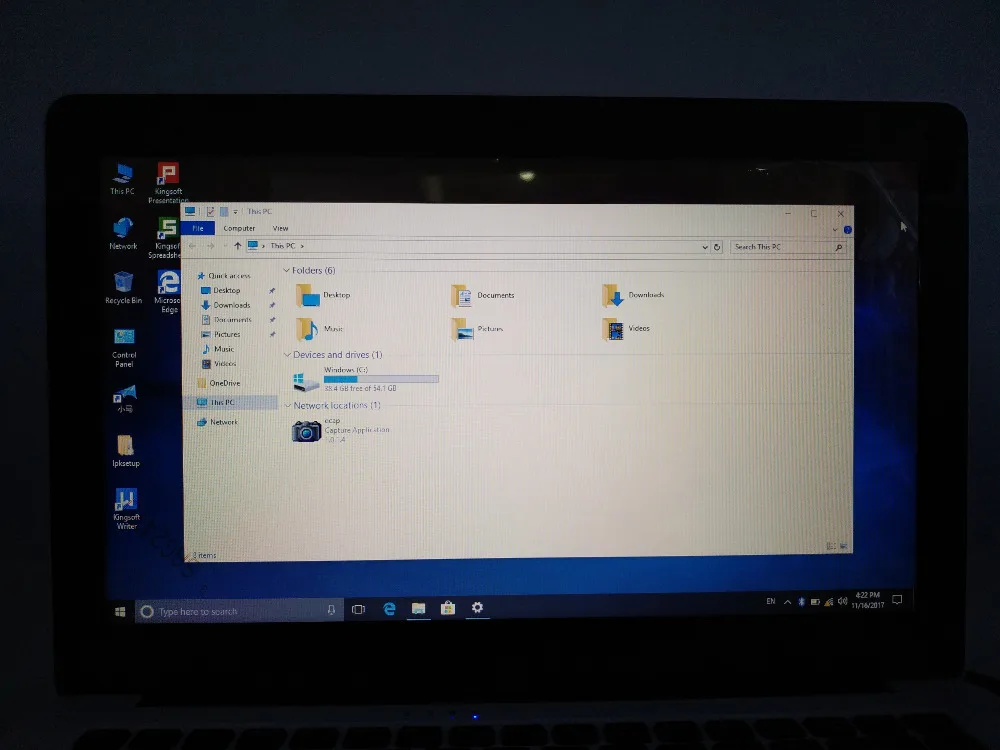Click the Cortana microphone icon
The width and height of the screenshot is (1000, 750).
click(331, 610)
